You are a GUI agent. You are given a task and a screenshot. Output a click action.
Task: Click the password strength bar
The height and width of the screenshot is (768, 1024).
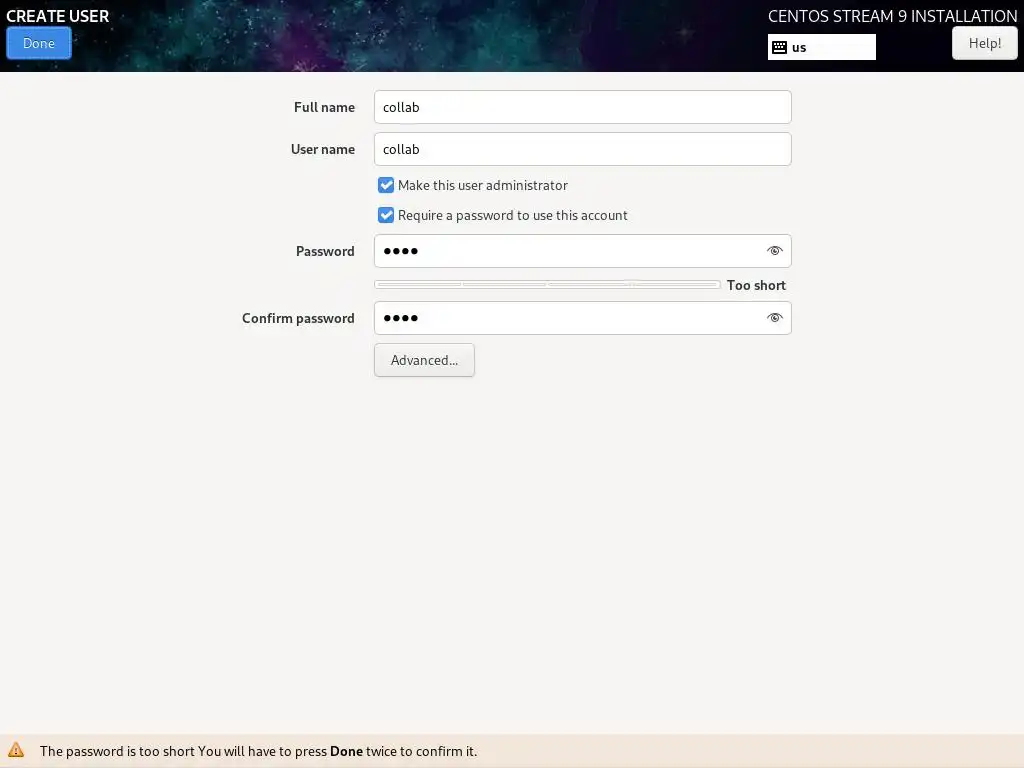coord(547,285)
